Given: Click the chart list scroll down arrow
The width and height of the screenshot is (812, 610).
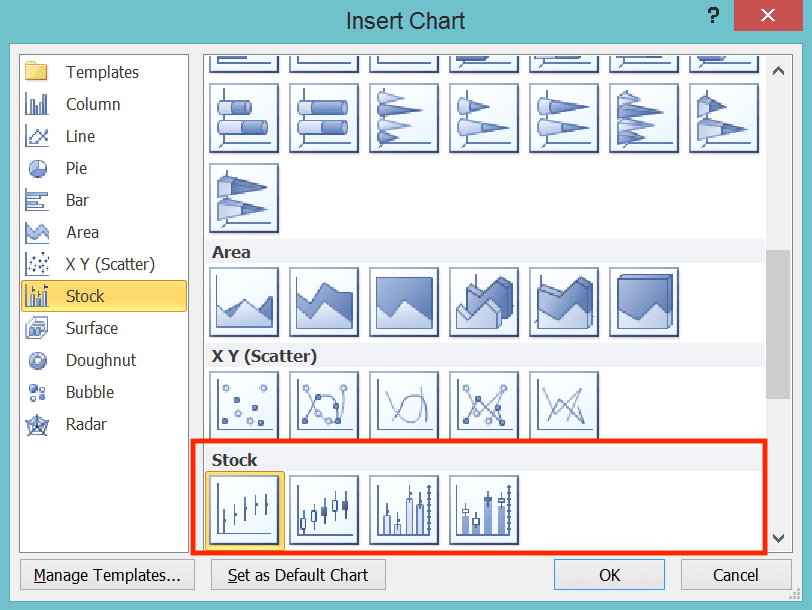Looking at the screenshot, I should point(778,538).
